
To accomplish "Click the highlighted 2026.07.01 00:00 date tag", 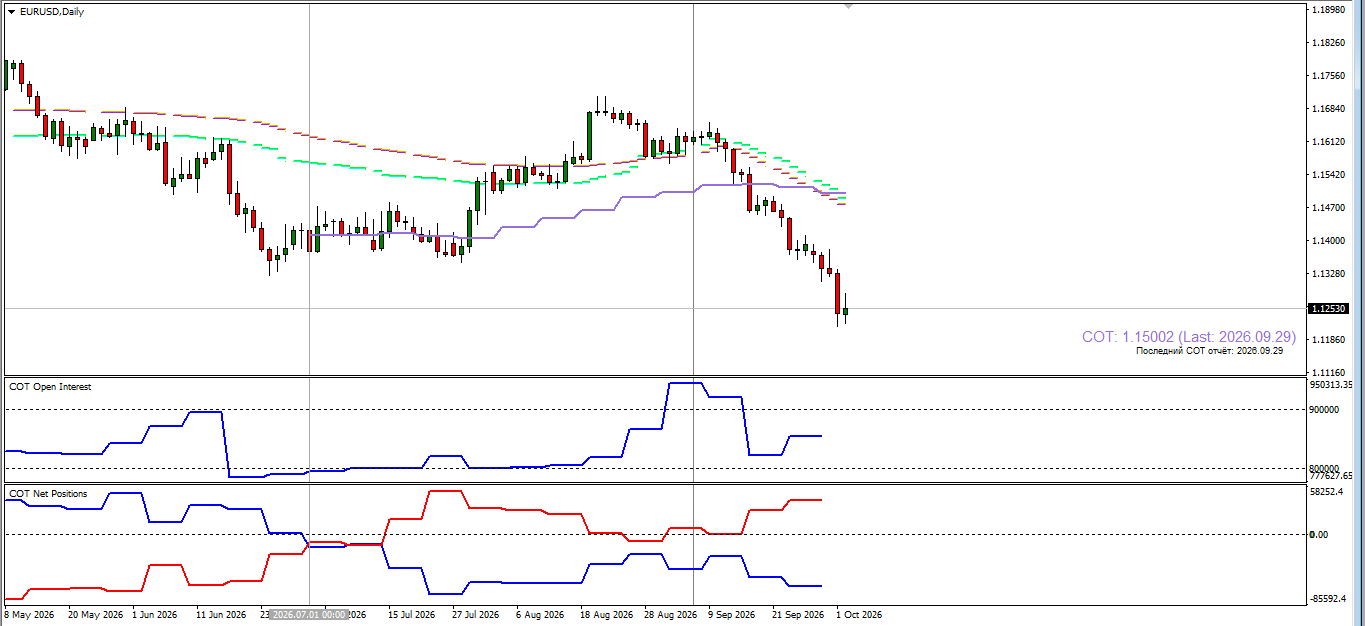I will click(x=309, y=615).
